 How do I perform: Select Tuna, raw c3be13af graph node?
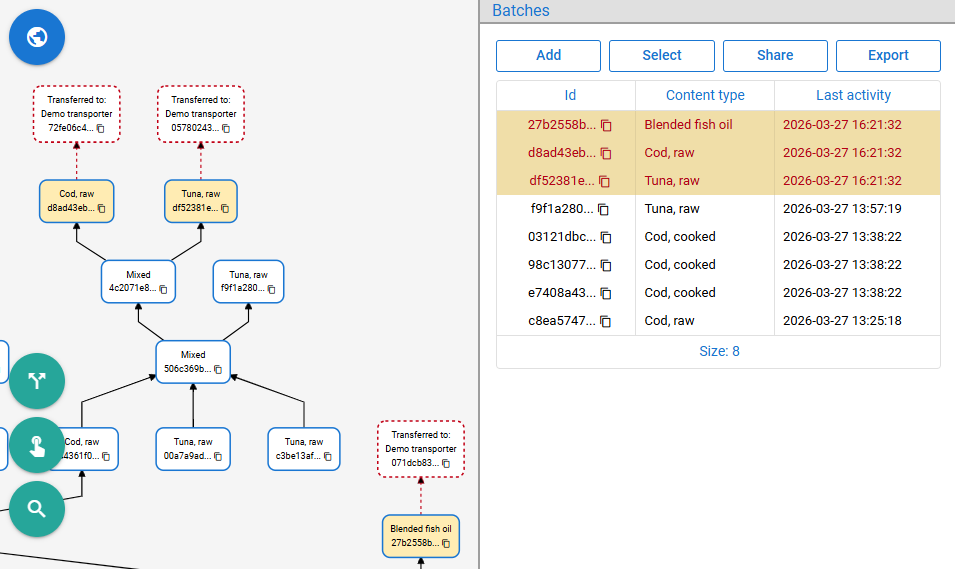point(304,449)
